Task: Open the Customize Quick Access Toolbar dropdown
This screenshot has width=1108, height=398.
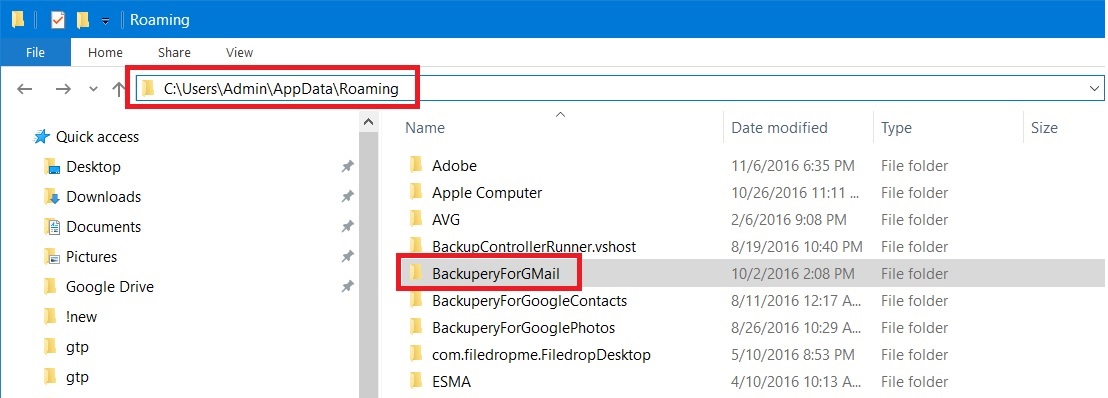Action: point(105,21)
